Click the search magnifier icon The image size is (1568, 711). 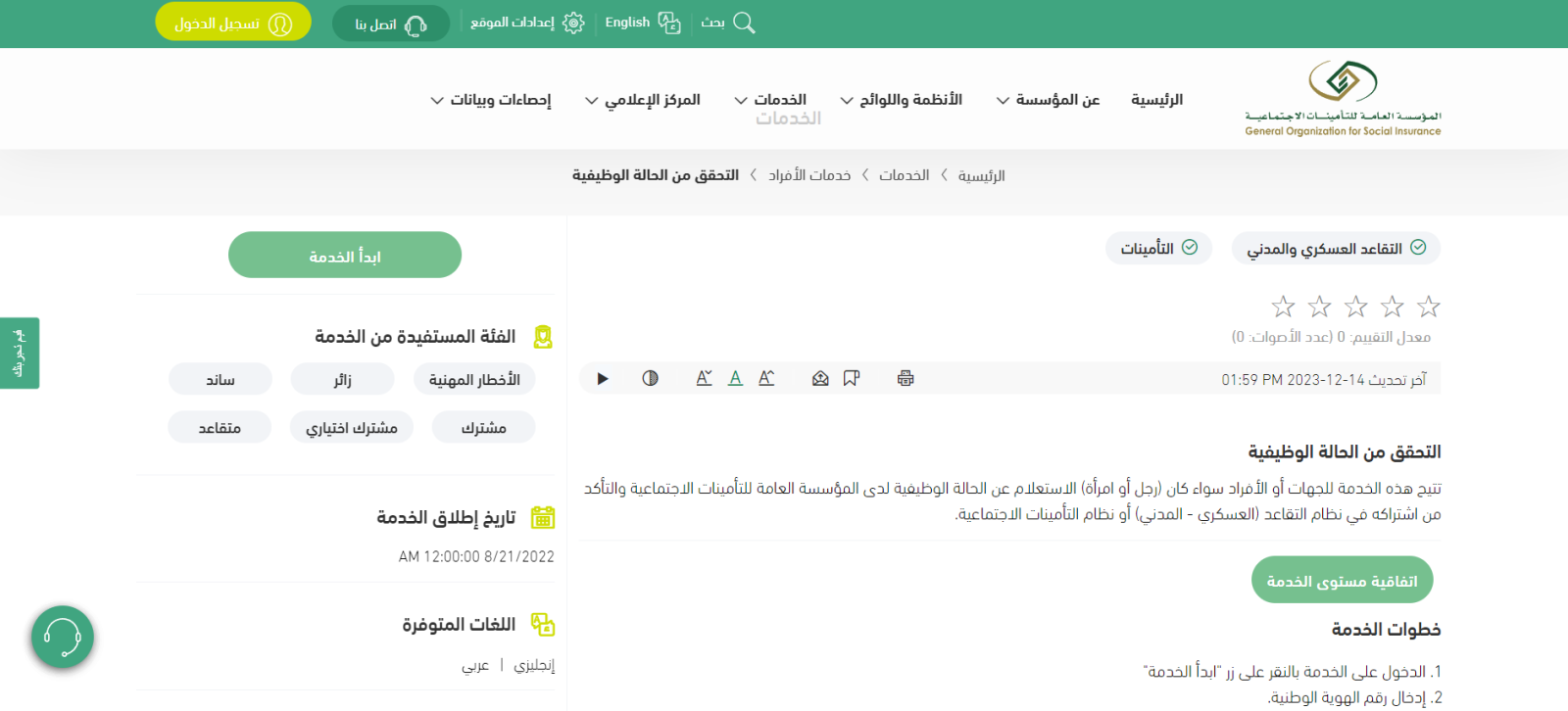[x=744, y=23]
